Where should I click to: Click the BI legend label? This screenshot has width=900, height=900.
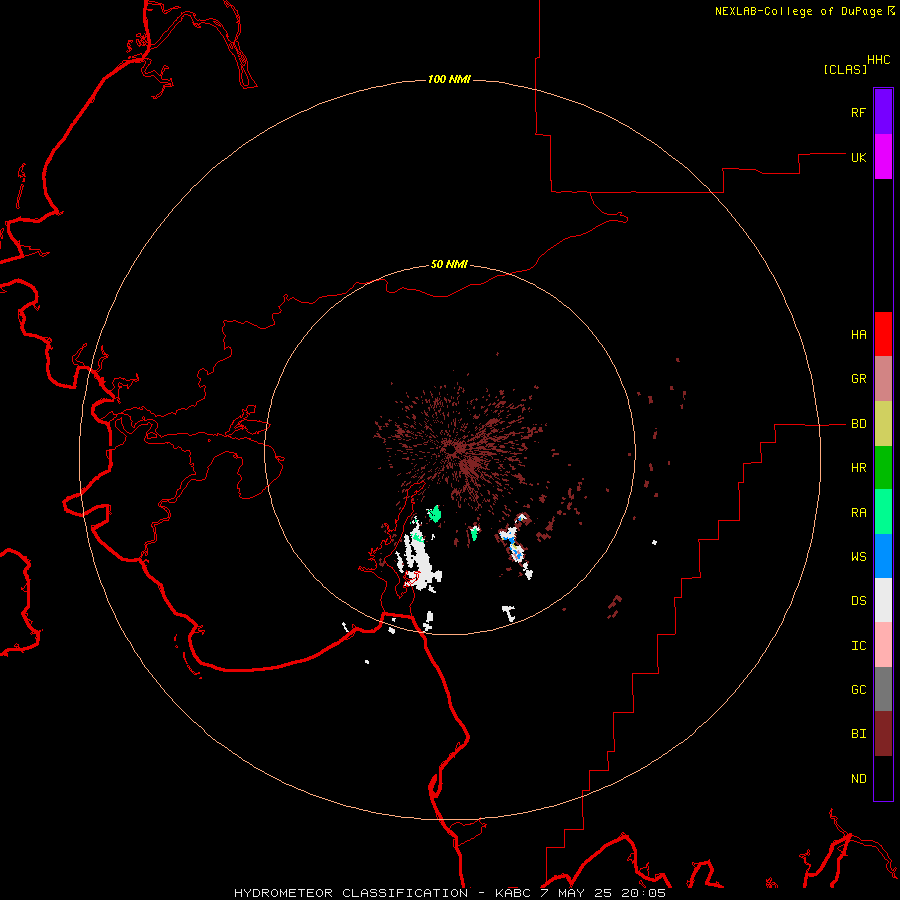[858, 734]
